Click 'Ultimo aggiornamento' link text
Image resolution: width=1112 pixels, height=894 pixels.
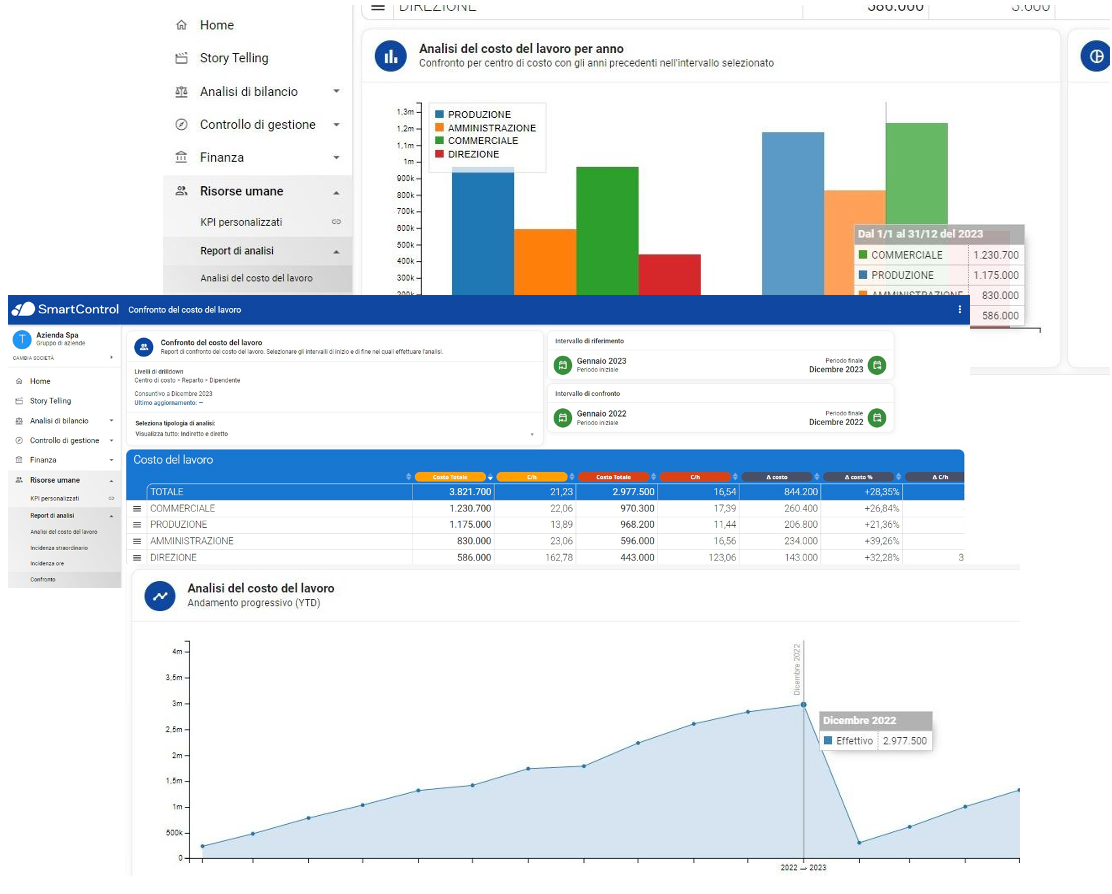[x=169, y=403]
